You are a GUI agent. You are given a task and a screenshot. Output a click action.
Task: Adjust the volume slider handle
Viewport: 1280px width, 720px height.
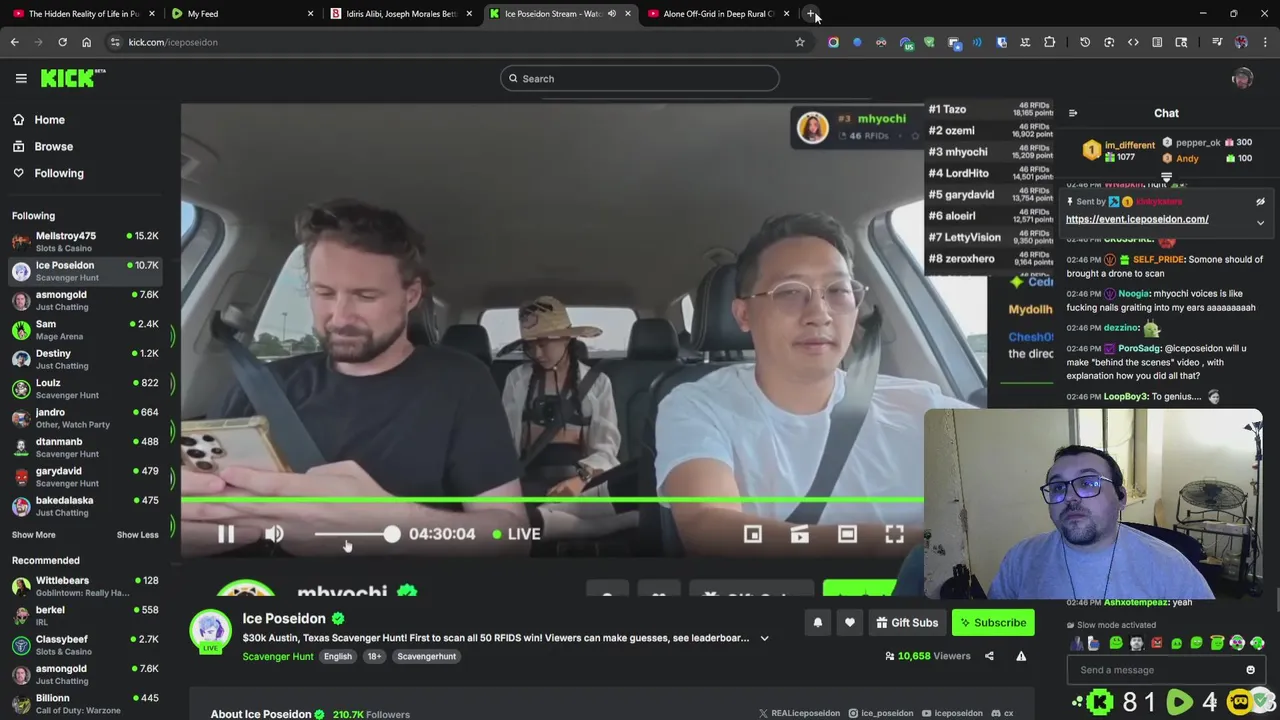pyautogui.click(x=391, y=534)
